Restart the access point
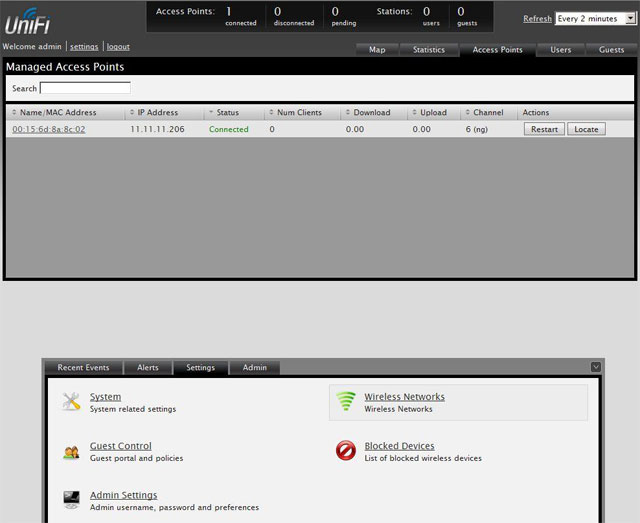Screen dimensions: 640x523 pos(544,129)
